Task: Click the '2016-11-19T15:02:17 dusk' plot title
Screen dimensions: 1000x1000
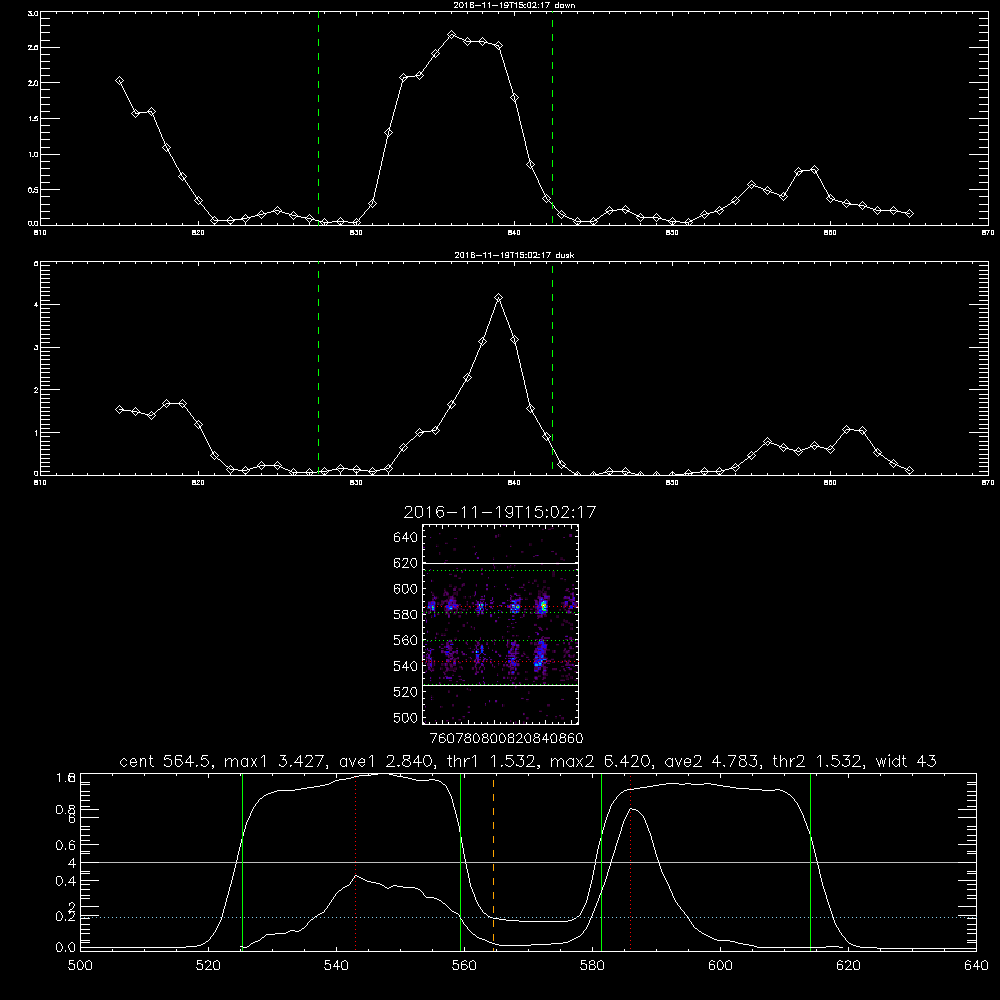Action: pos(514,255)
